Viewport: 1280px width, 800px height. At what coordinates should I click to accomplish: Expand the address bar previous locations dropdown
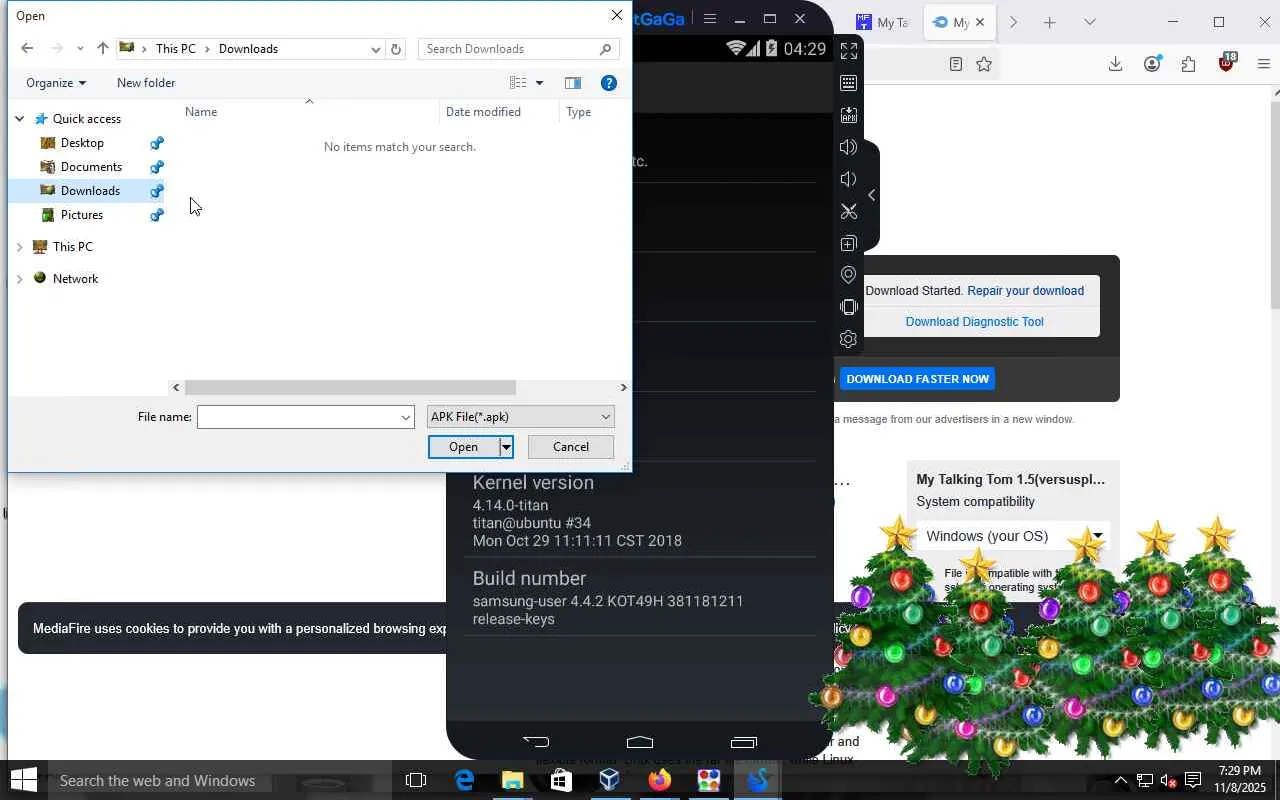pyautogui.click(x=376, y=48)
